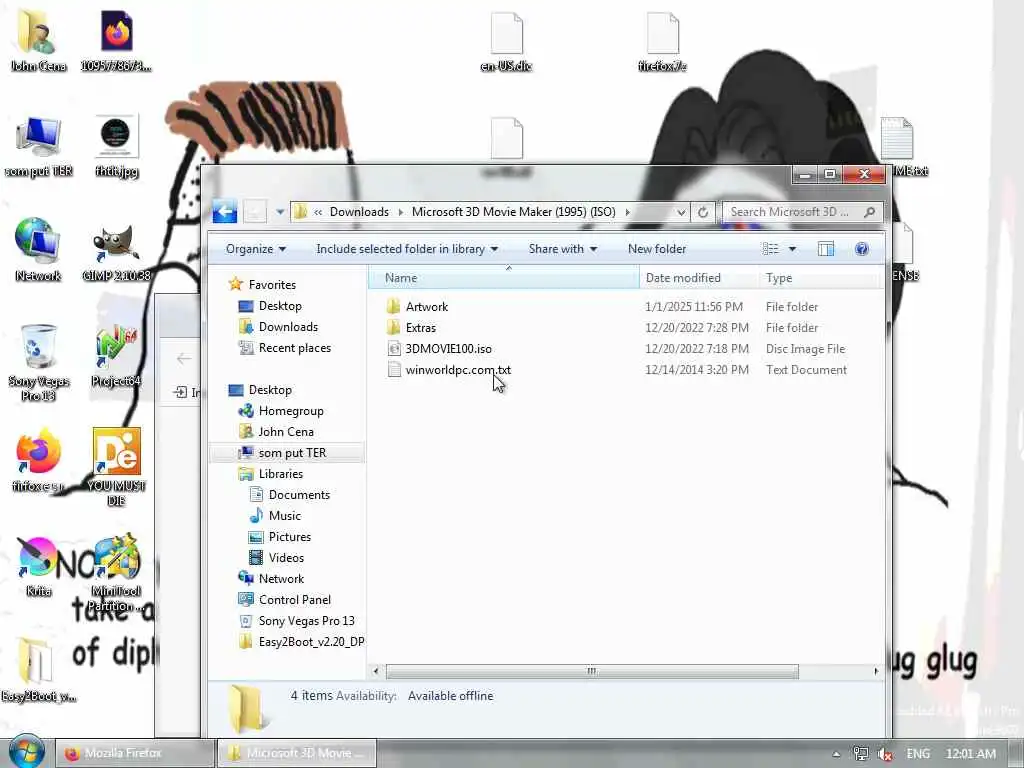Viewport: 1024px width, 768px height.
Task: Sort by the Name column
Action: click(504, 278)
